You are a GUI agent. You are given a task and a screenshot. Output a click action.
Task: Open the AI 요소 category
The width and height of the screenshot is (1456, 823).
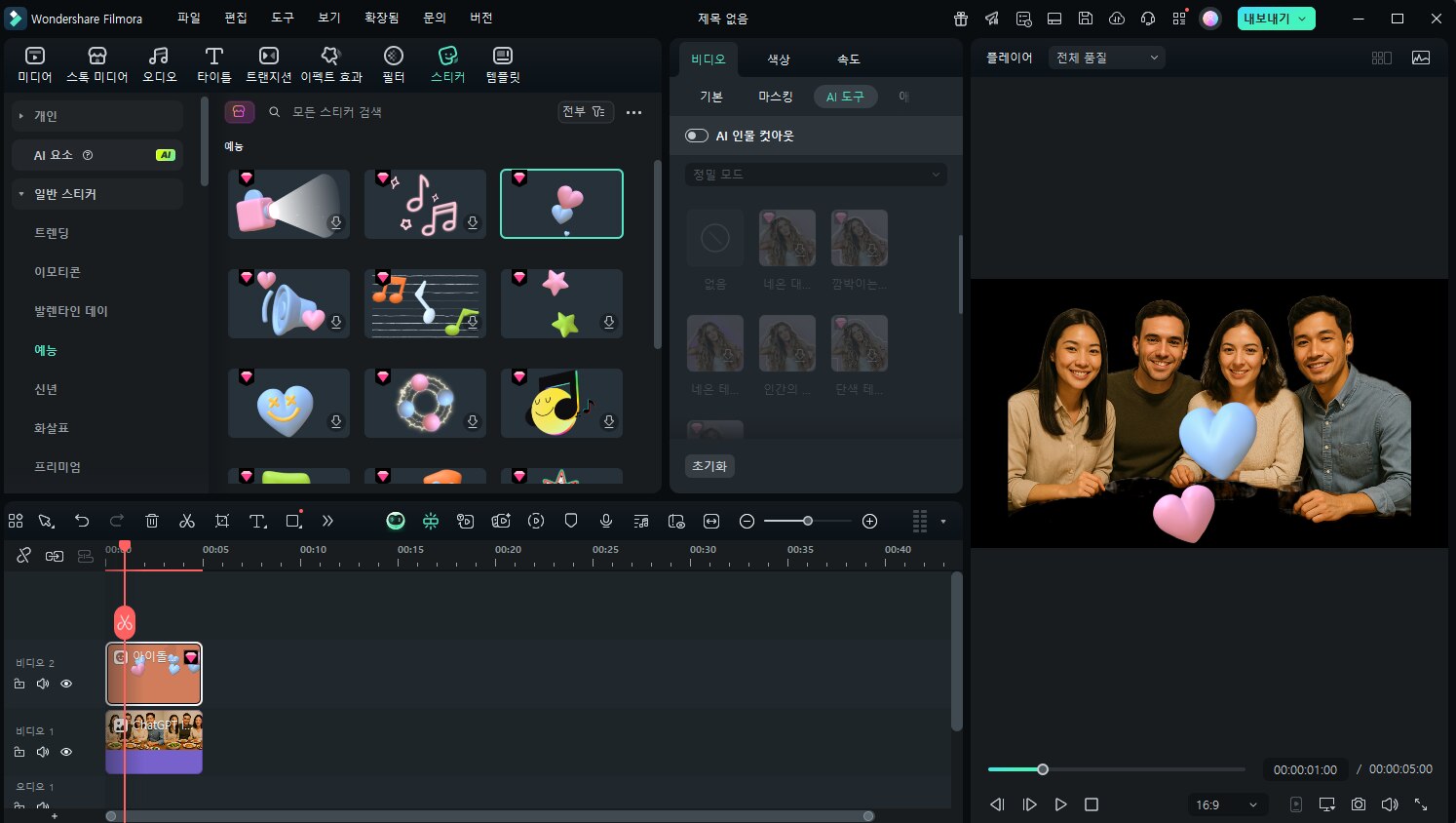(97, 155)
